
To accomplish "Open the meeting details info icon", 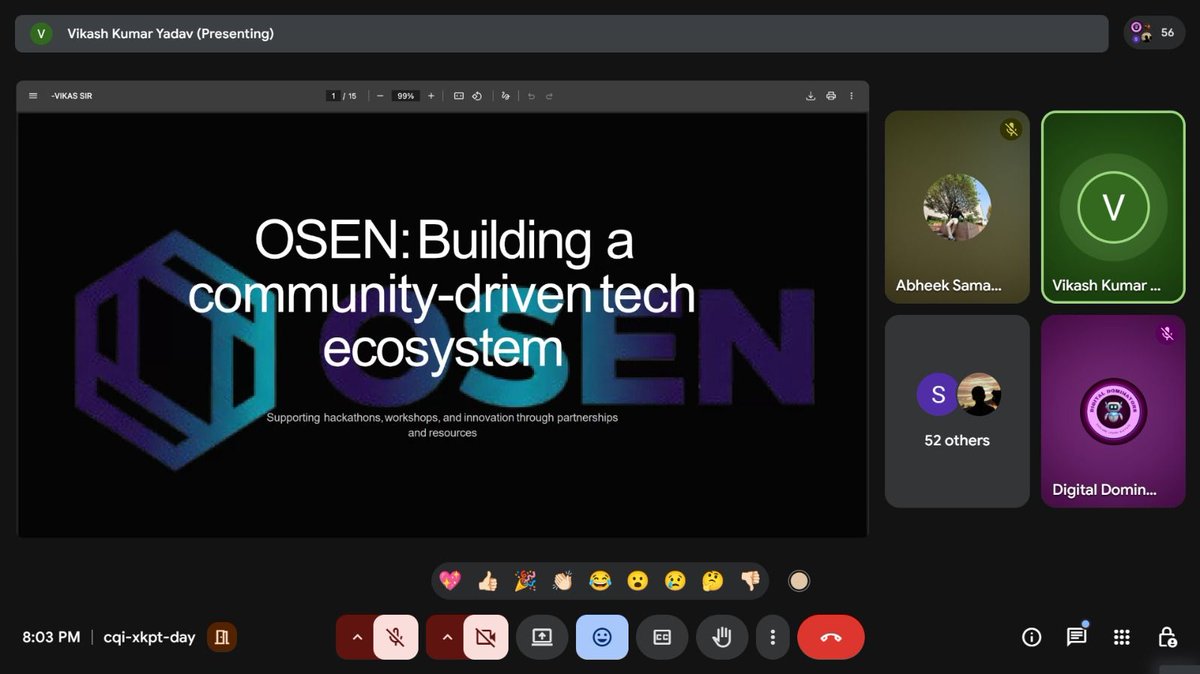I will click(x=1032, y=637).
